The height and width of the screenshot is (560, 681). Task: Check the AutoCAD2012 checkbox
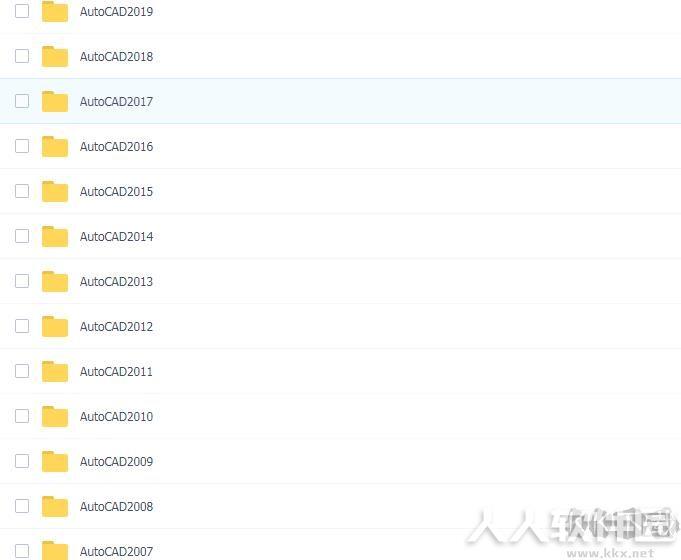pos(22,326)
